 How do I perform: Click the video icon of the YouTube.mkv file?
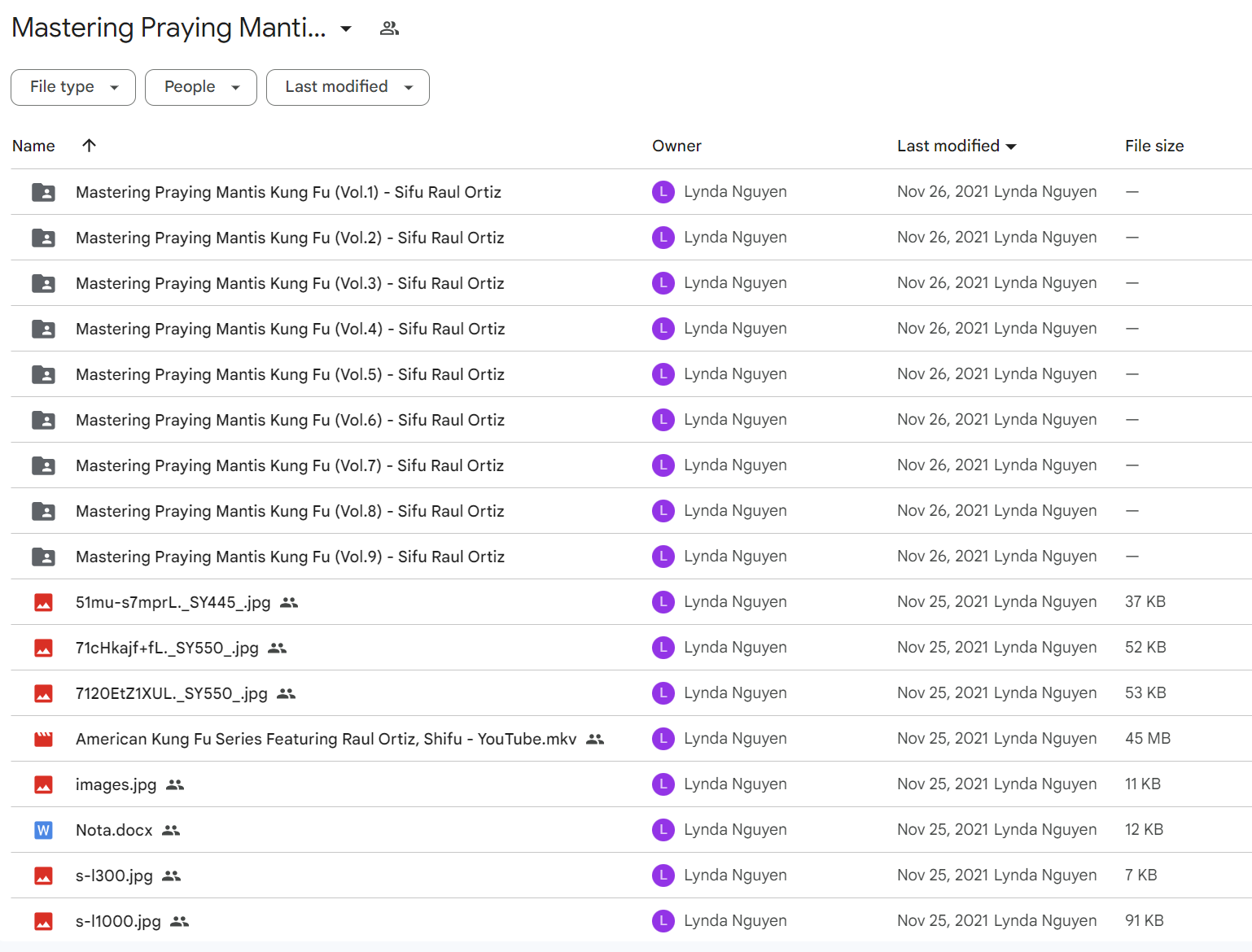point(43,739)
